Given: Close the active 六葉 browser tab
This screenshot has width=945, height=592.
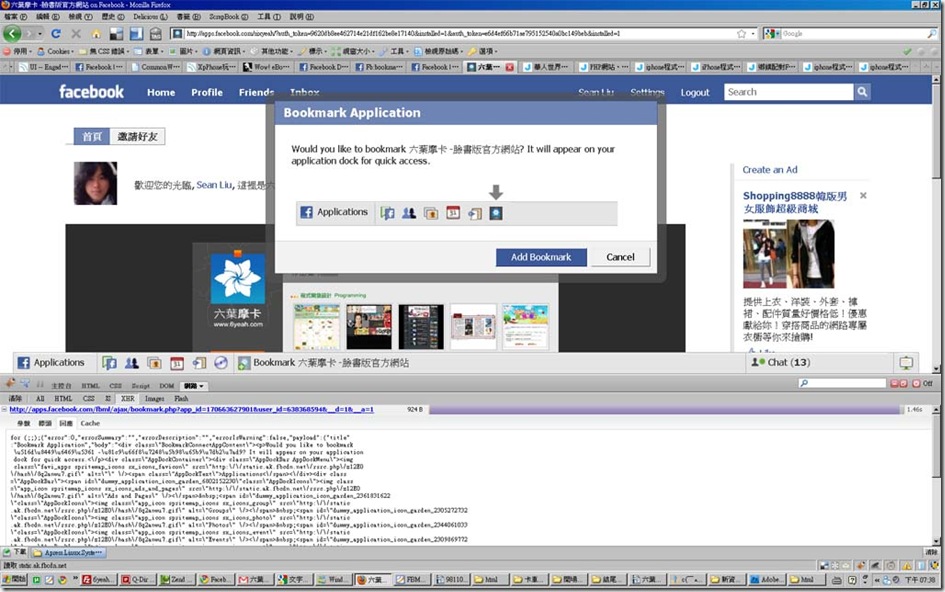Looking at the screenshot, I should coord(509,67).
